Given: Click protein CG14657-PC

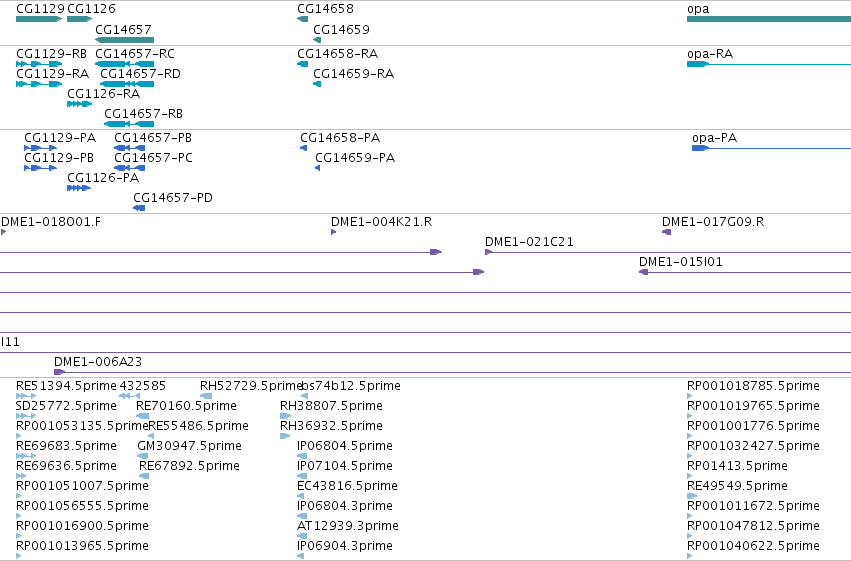Looking at the screenshot, I should click(x=130, y=168).
